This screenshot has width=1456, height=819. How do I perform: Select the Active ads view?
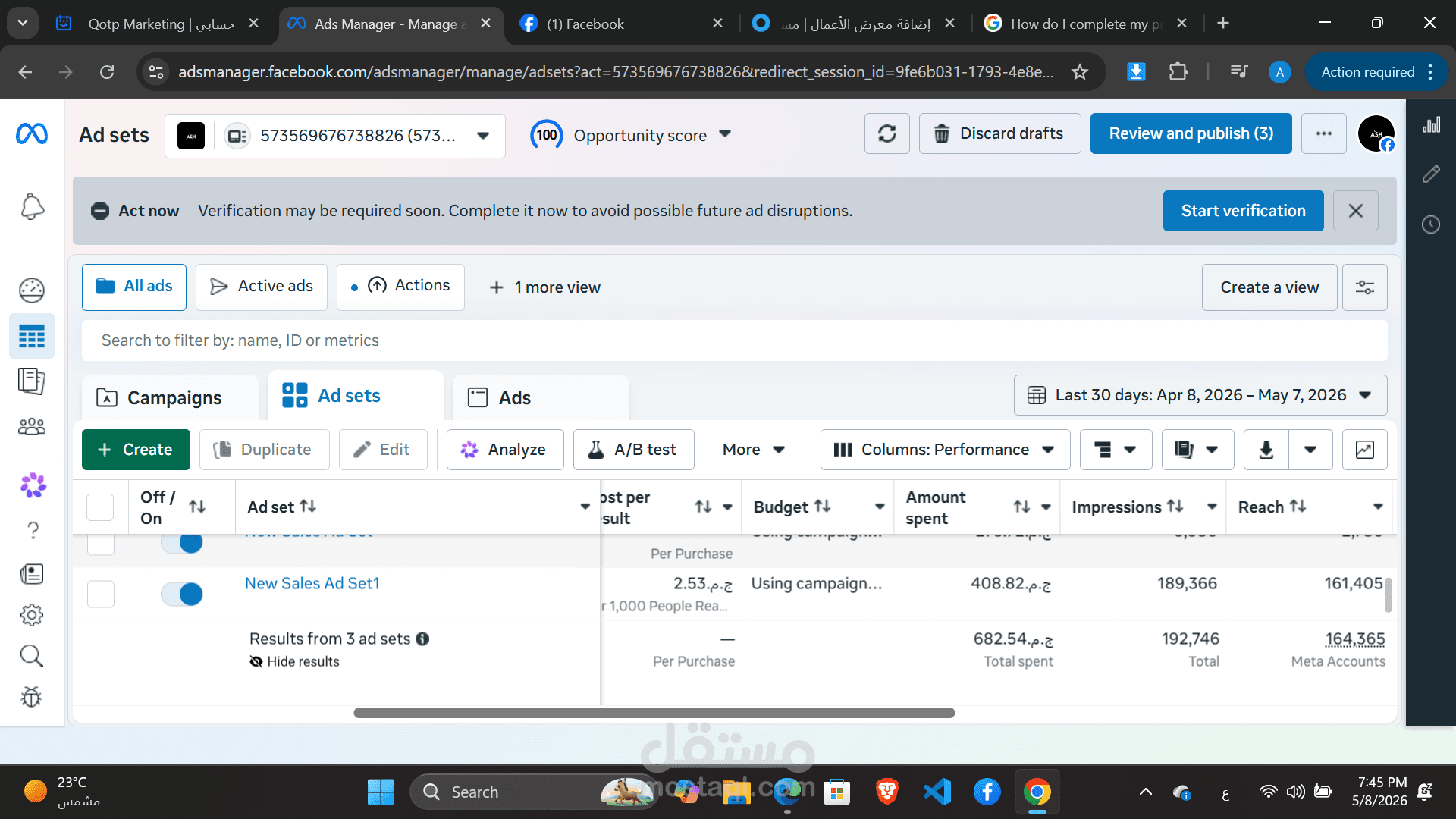tap(262, 287)
